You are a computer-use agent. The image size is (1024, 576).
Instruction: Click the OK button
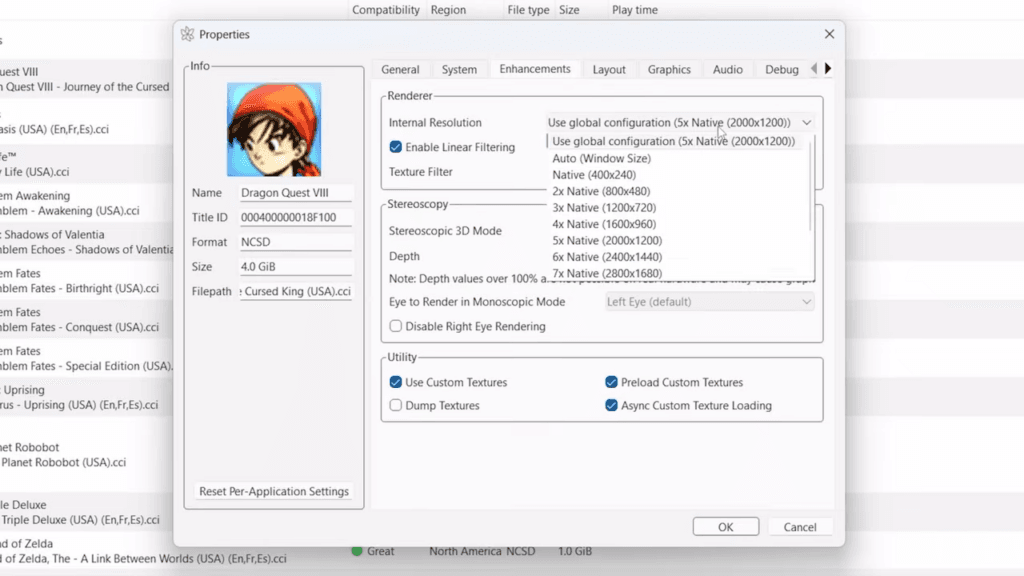coord(726,526)
